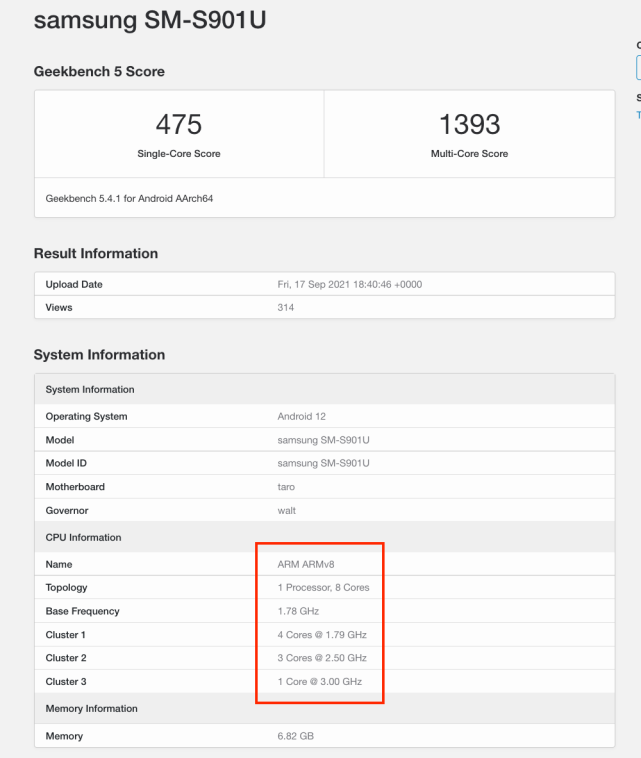Click the Motherboard value taro
This screenshot has width=641, height=758.
coord(286,487)
